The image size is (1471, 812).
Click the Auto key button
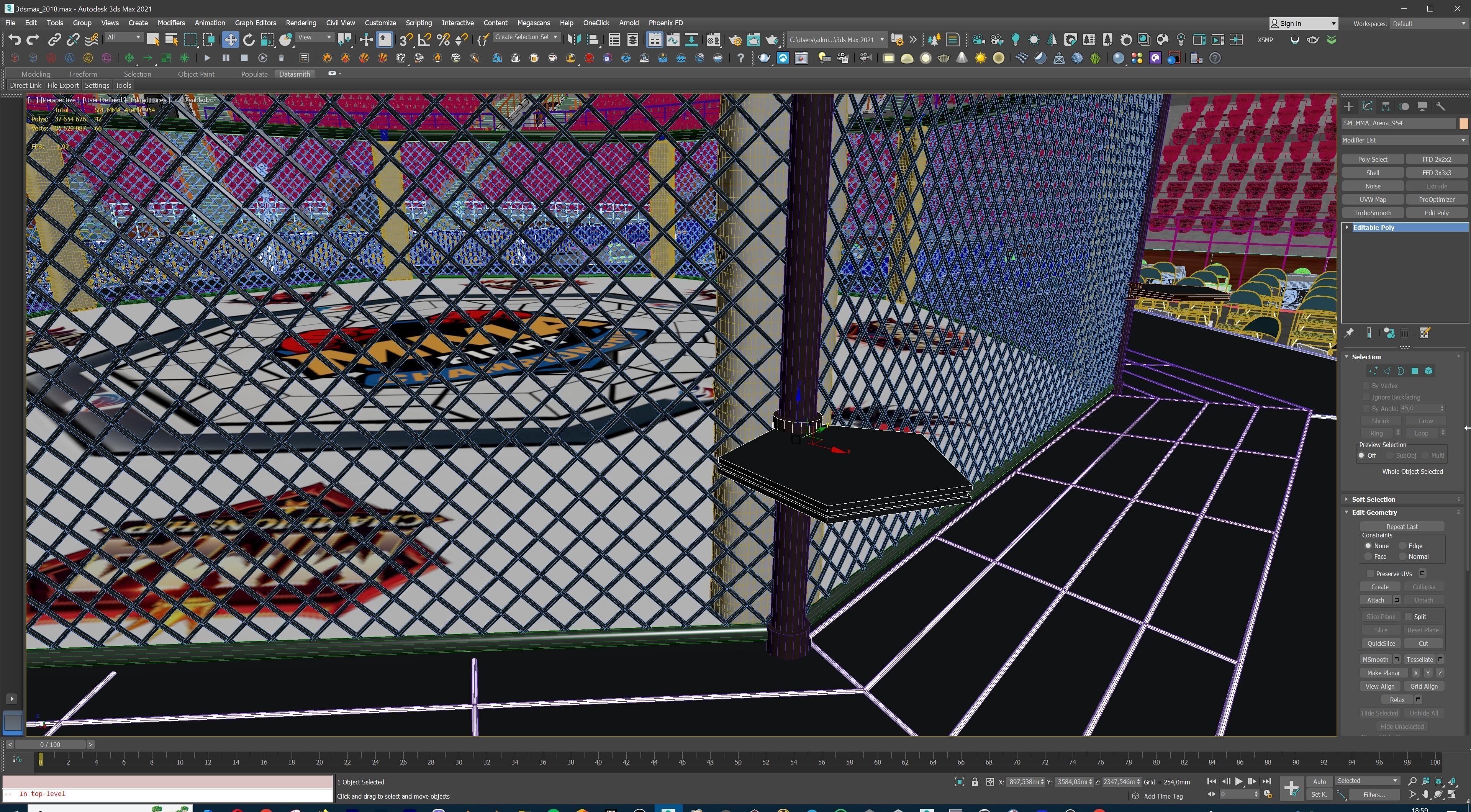tap(1319, 782)
